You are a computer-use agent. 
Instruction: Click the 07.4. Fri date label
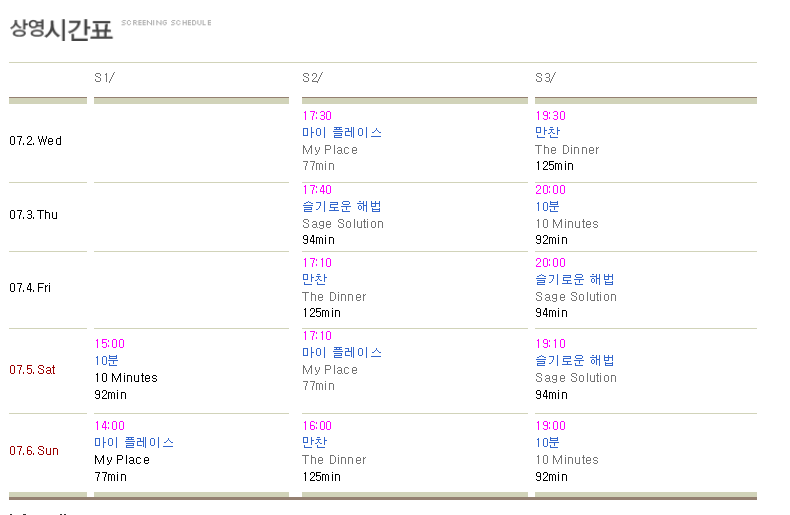(x=30, y=288)
